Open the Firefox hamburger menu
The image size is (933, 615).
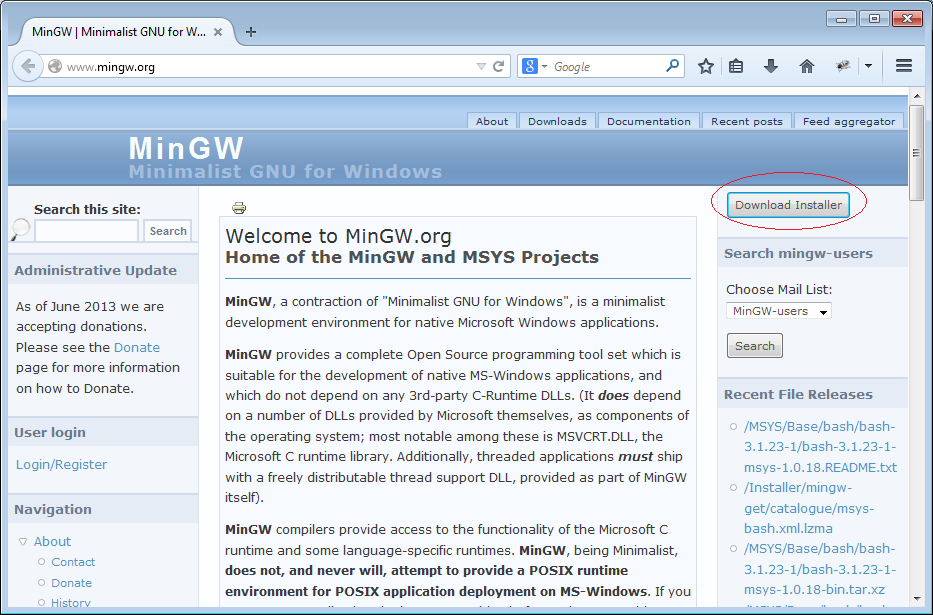click(x=904, y=65)
